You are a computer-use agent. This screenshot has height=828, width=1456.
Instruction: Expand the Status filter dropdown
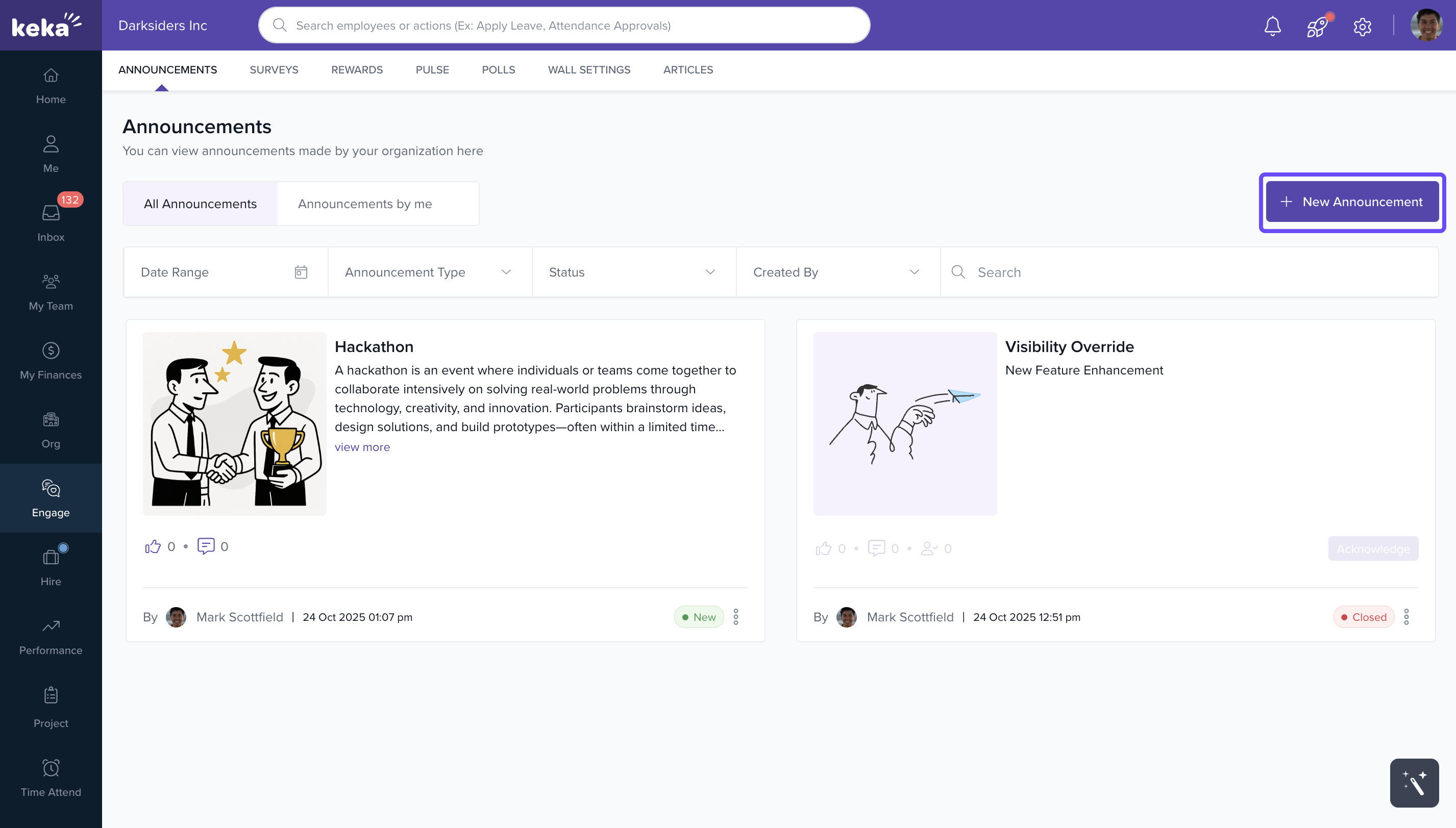633,272
